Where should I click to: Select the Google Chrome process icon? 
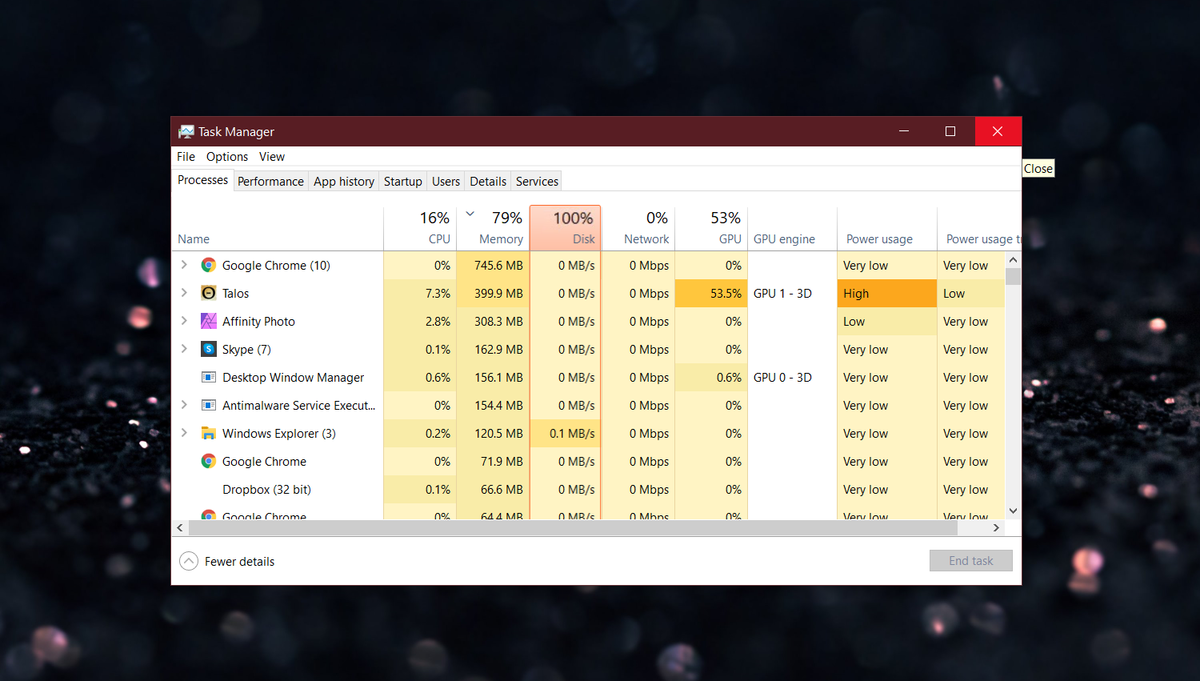pyautogui.click(x=208, y=265)
